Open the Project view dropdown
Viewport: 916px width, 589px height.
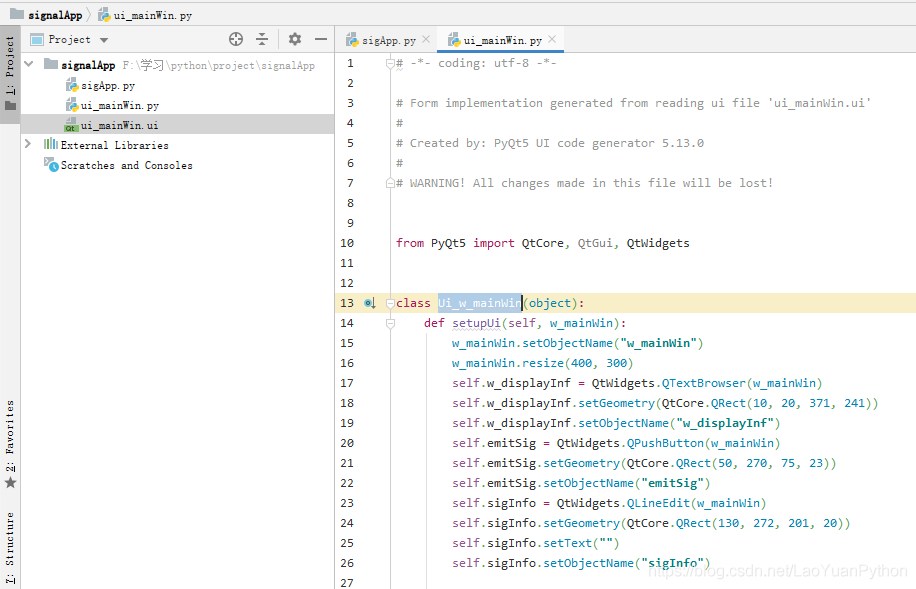(104, 40)
